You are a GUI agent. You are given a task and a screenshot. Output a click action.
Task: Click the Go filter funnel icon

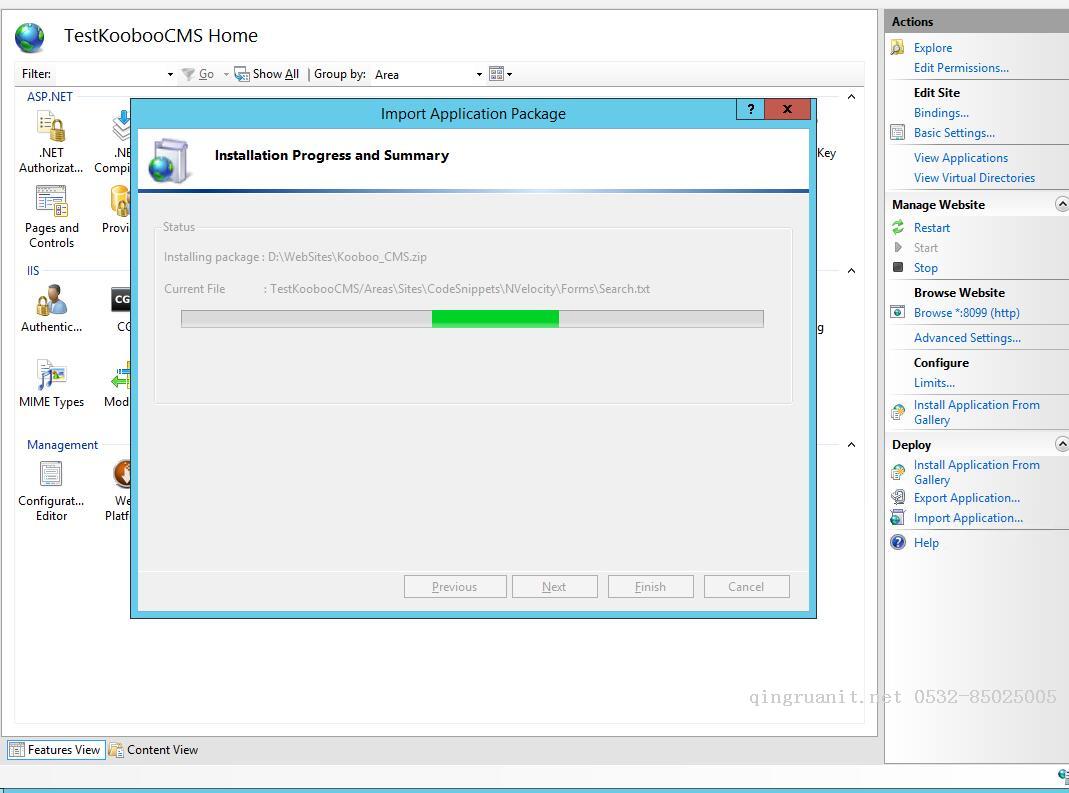(x=188, y=74)
